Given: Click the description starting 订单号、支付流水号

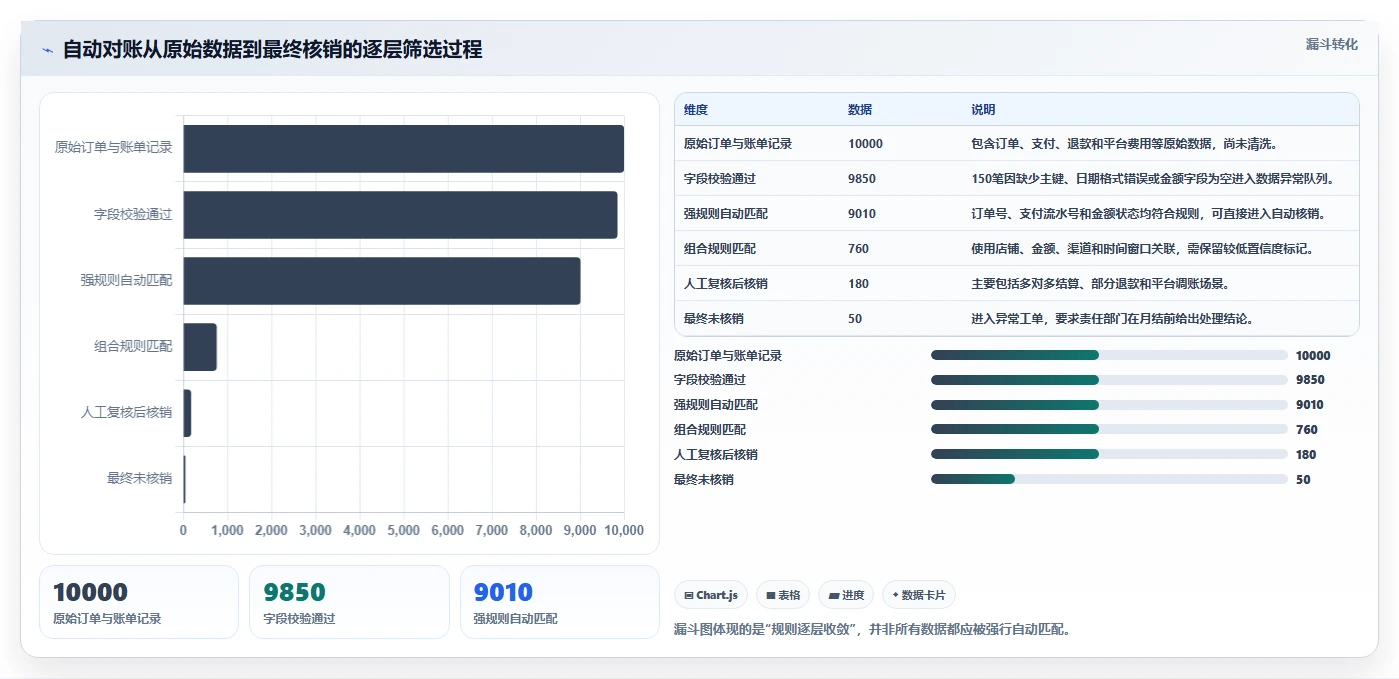Looking at the screenshot, I should point(1149,214).
